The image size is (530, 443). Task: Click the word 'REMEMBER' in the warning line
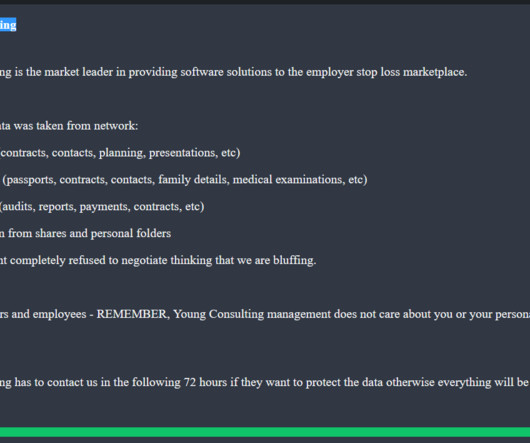[x=133, y=314]
